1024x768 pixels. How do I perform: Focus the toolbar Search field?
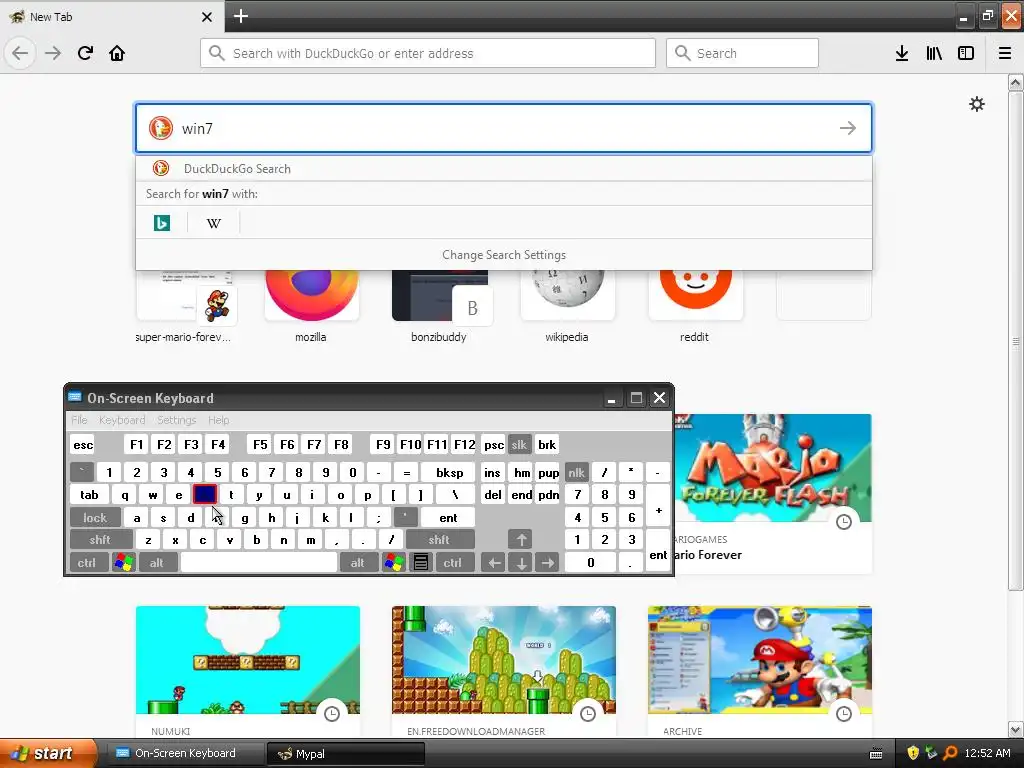tap(742, 53)
